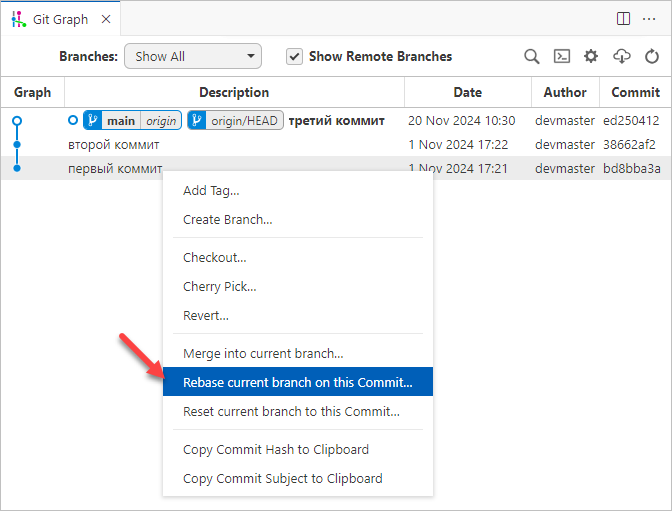The image size is (672, 511).
Task: Click the Description column header
Action: 234,92
